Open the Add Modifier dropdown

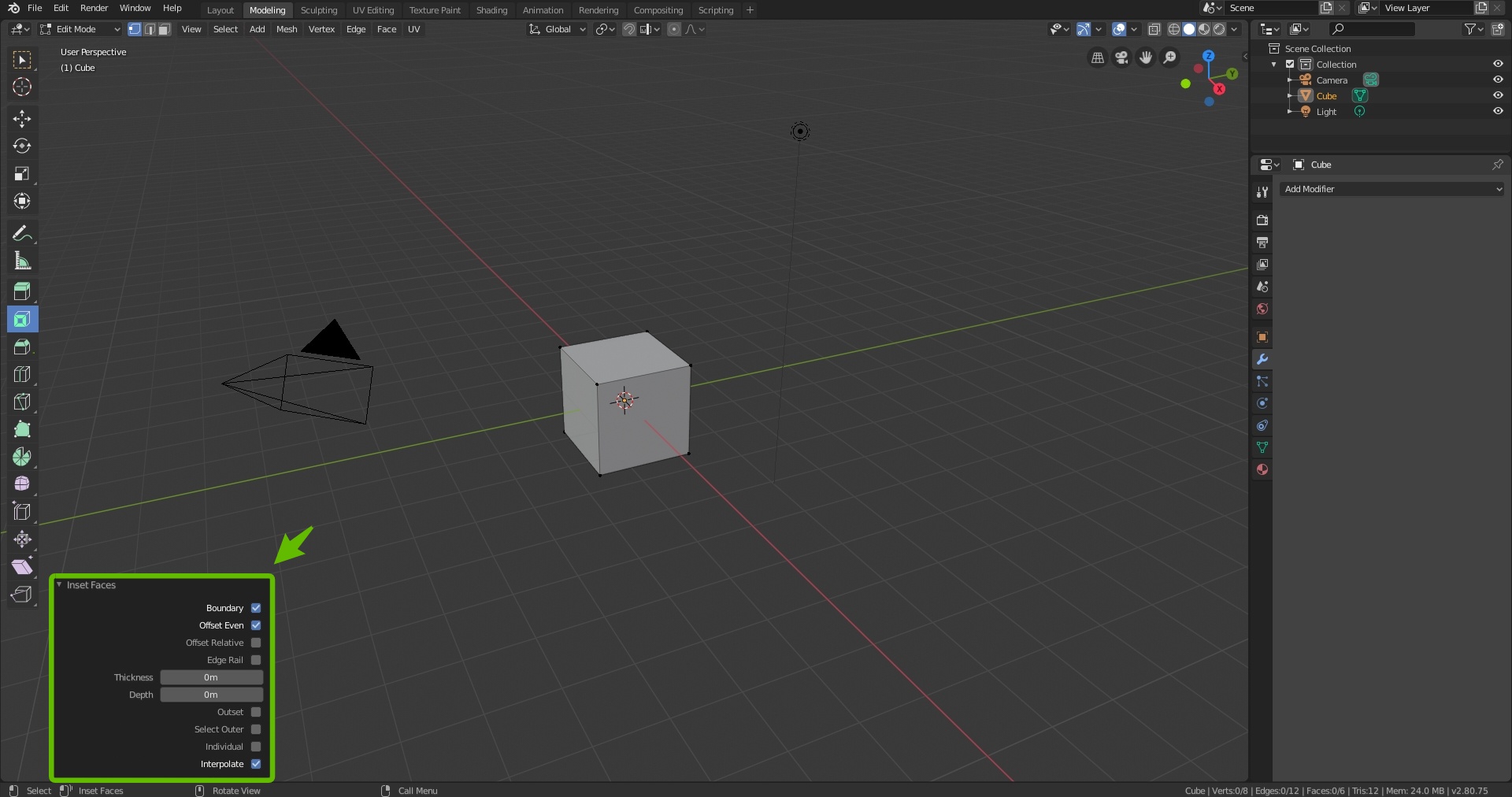pos(1392,189)
